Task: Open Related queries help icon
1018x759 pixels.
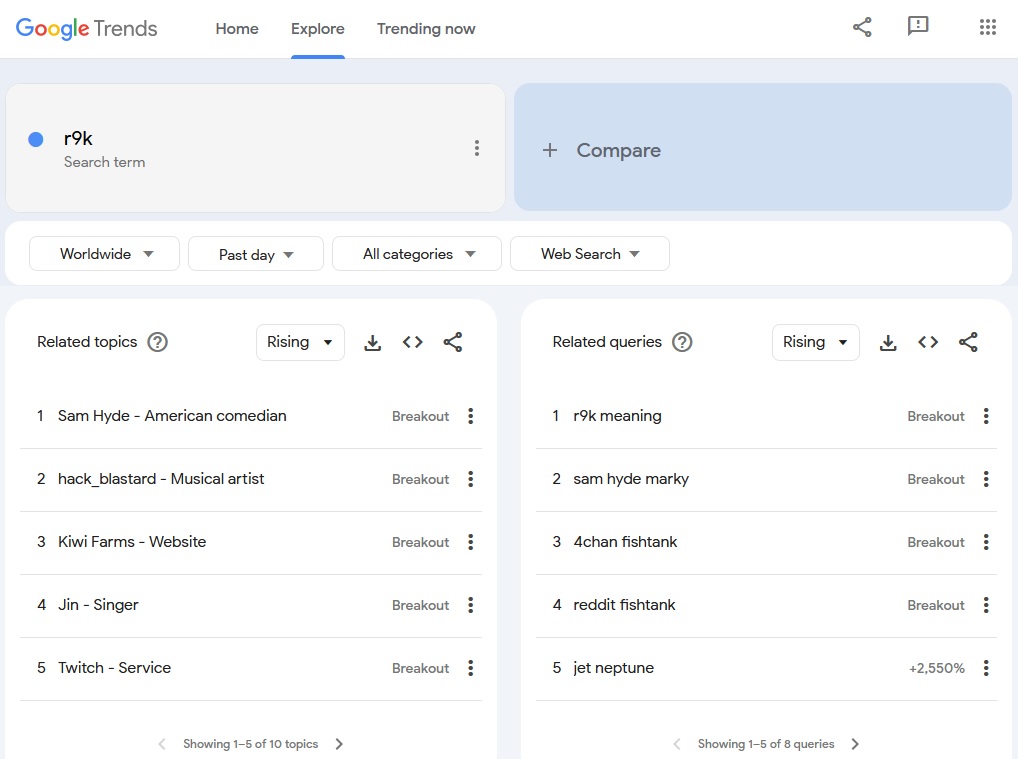Action: point(682,342)
